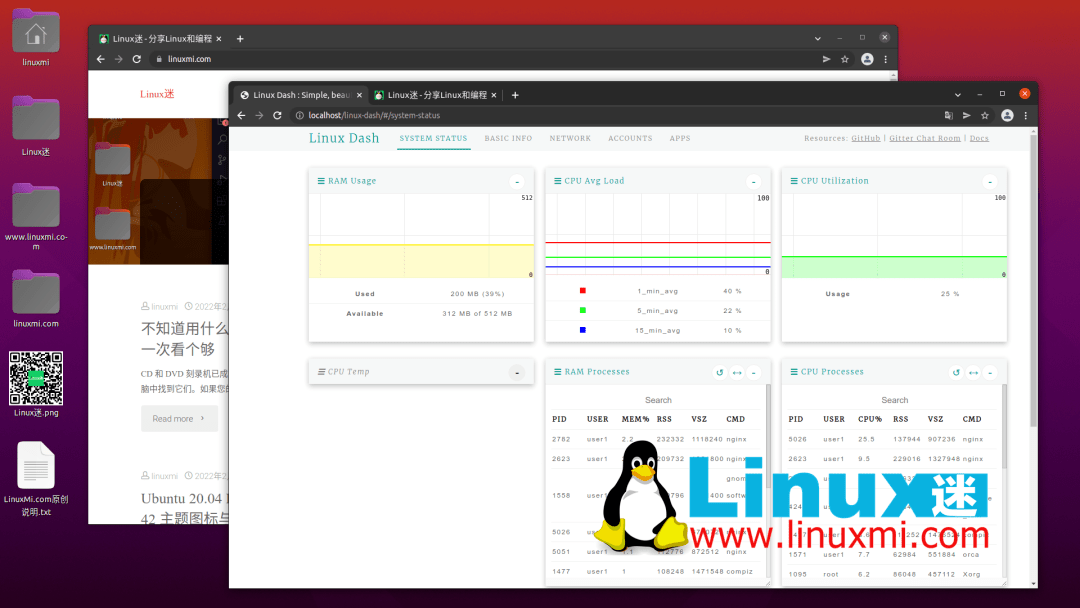Expand the CPU Temp widget
Image resolution: width=1080 pixels, height=608 pixels.
(x=517, y=373)
